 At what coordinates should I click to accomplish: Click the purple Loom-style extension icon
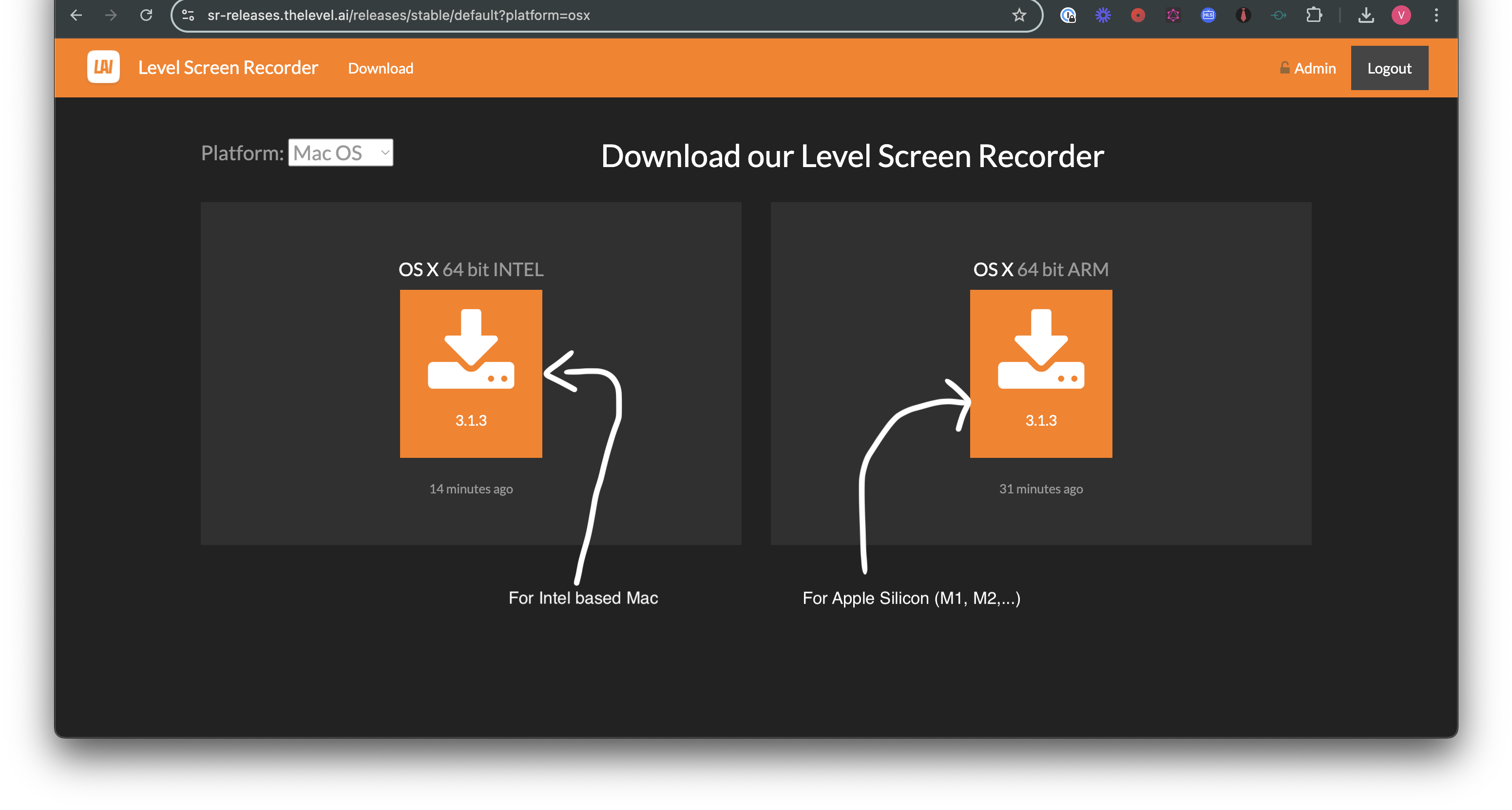click(1103, 15)
